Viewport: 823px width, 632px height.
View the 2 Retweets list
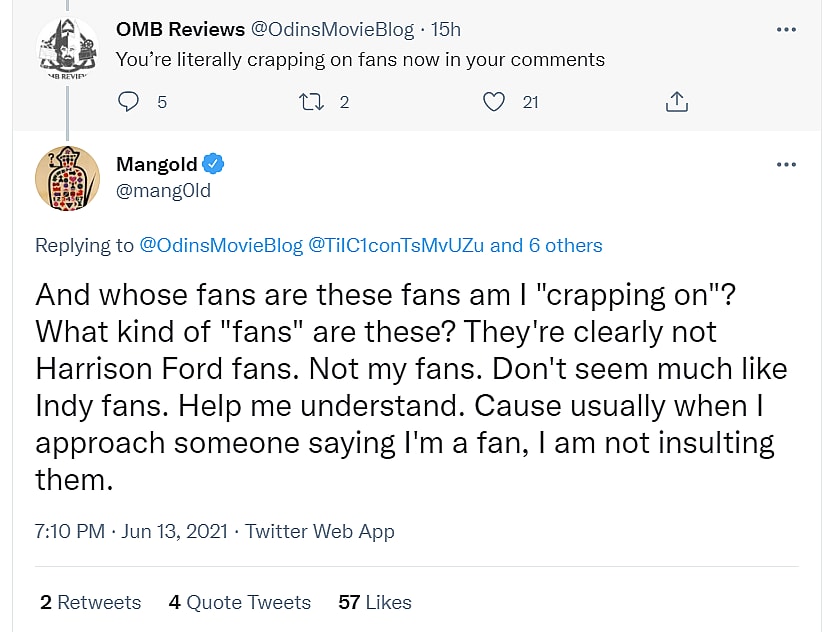[x=91, y=602]
